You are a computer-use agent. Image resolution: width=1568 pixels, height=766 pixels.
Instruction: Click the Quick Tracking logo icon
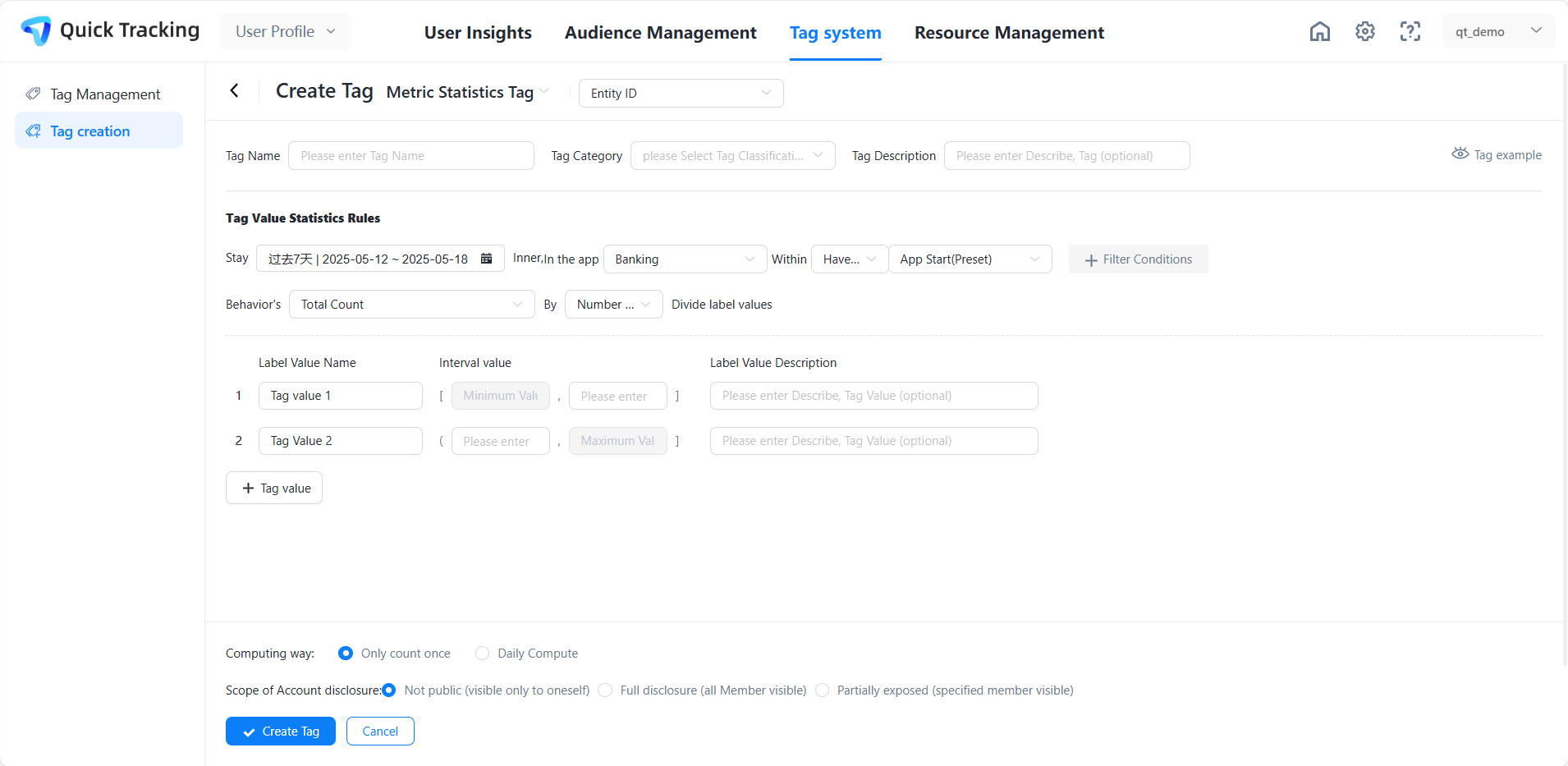coord(36,30)
